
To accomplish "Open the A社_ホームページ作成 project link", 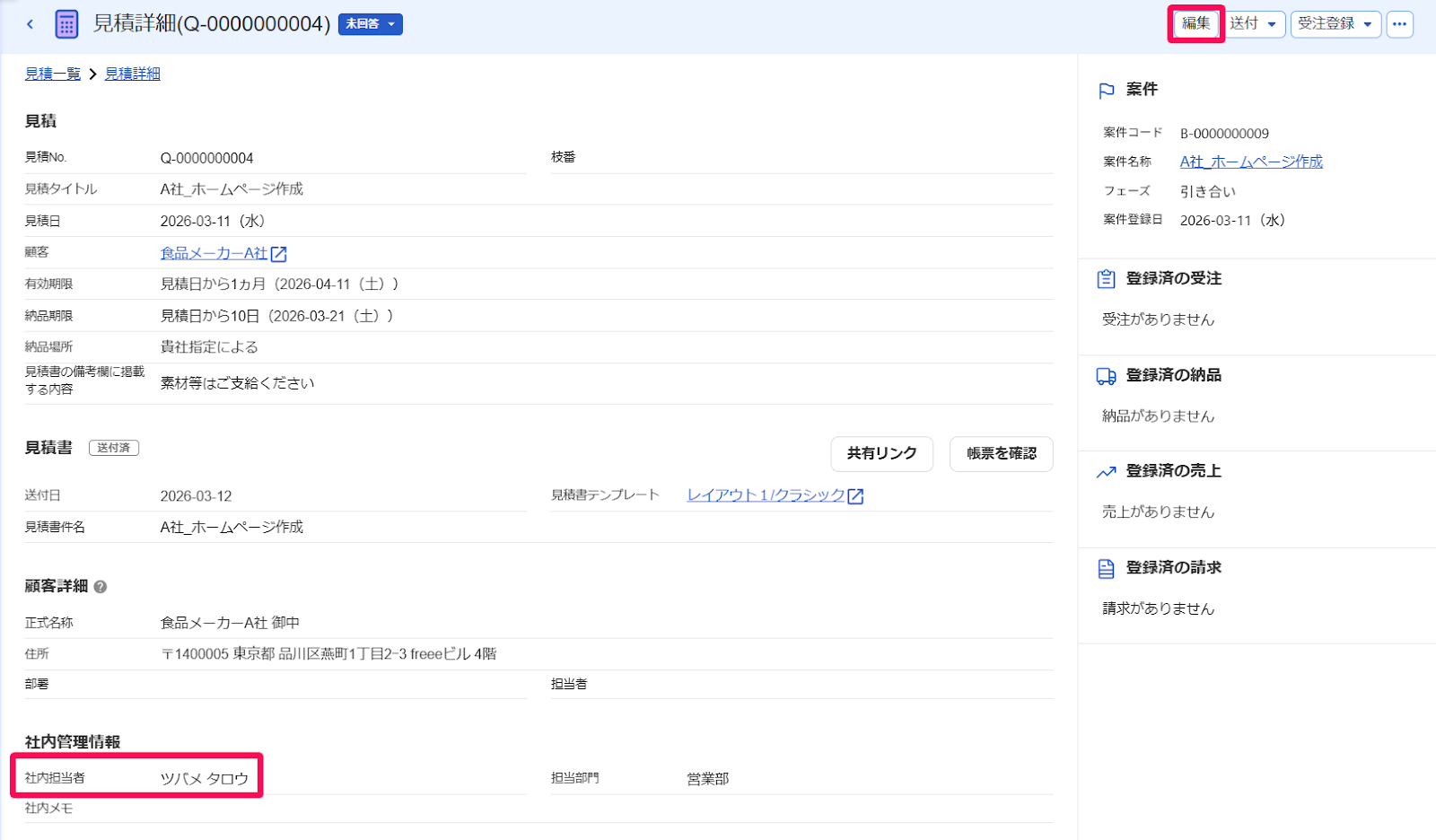I will click(x=1251, y=162).
